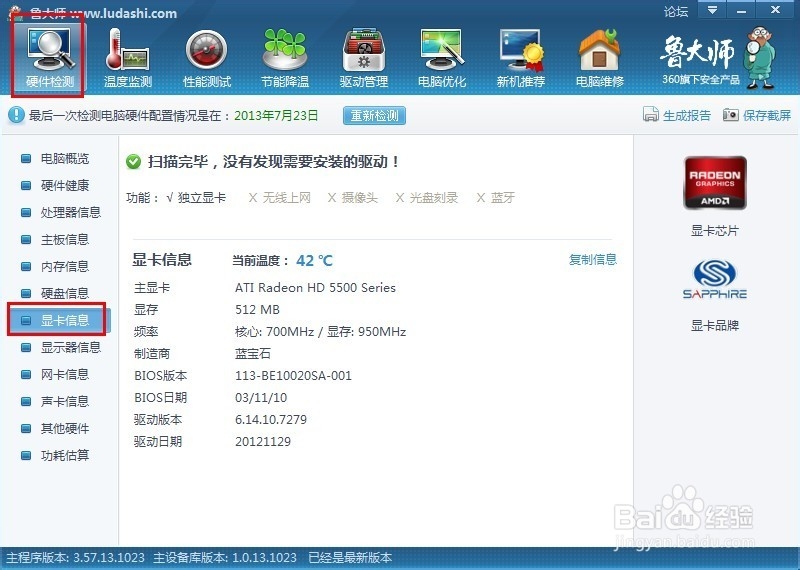Click 保存截屏 camera icon
Image resolution: width=800 pixels, height=570 pixels.
(x=731, y=114)
